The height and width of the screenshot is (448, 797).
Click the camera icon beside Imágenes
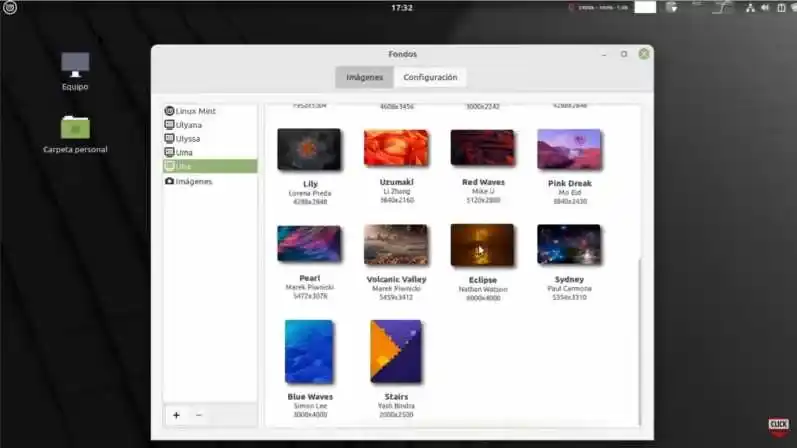click(x=169, y=181)
